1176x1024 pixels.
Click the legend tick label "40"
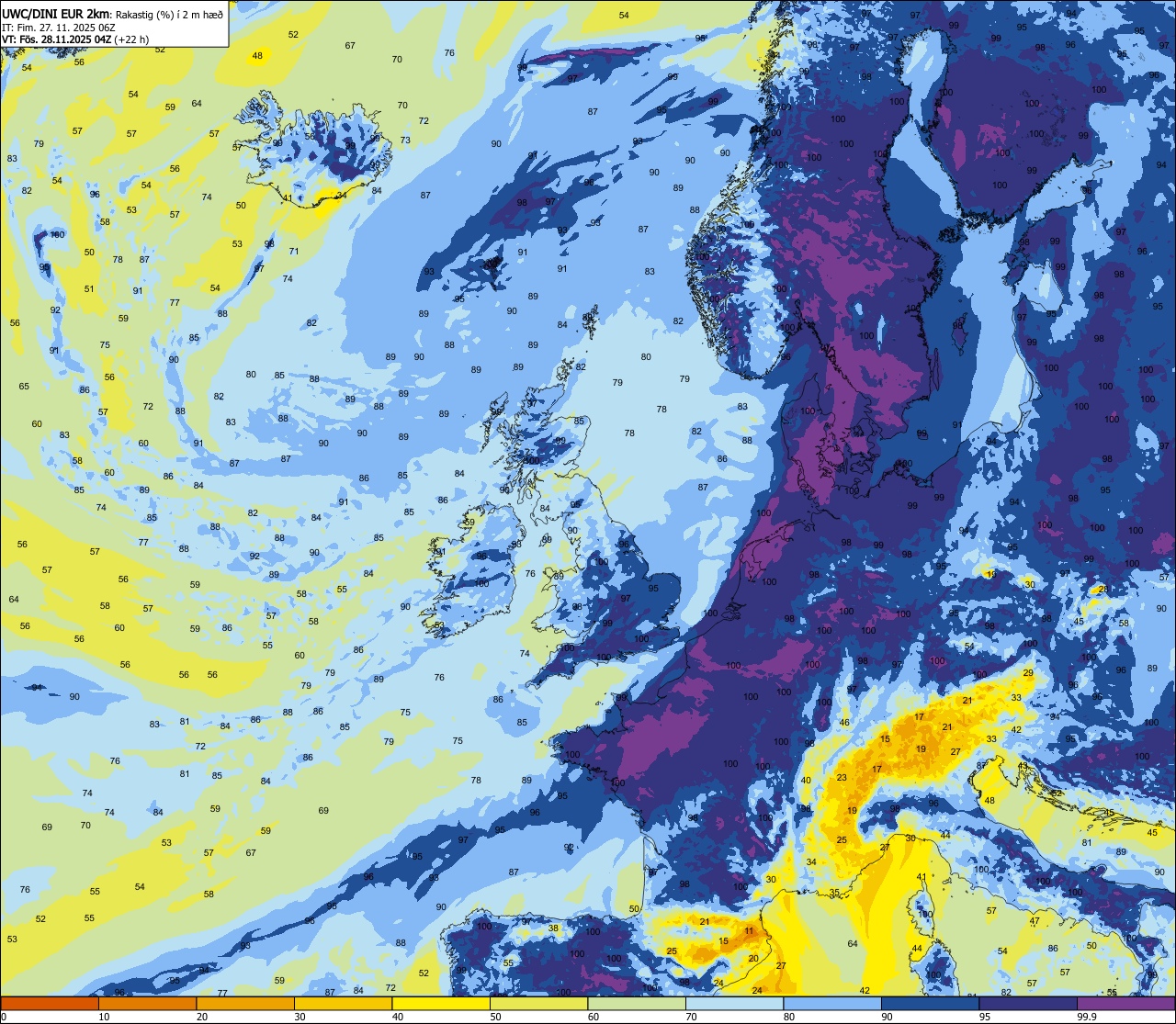pyautogui.click(x=398, y=1016)
